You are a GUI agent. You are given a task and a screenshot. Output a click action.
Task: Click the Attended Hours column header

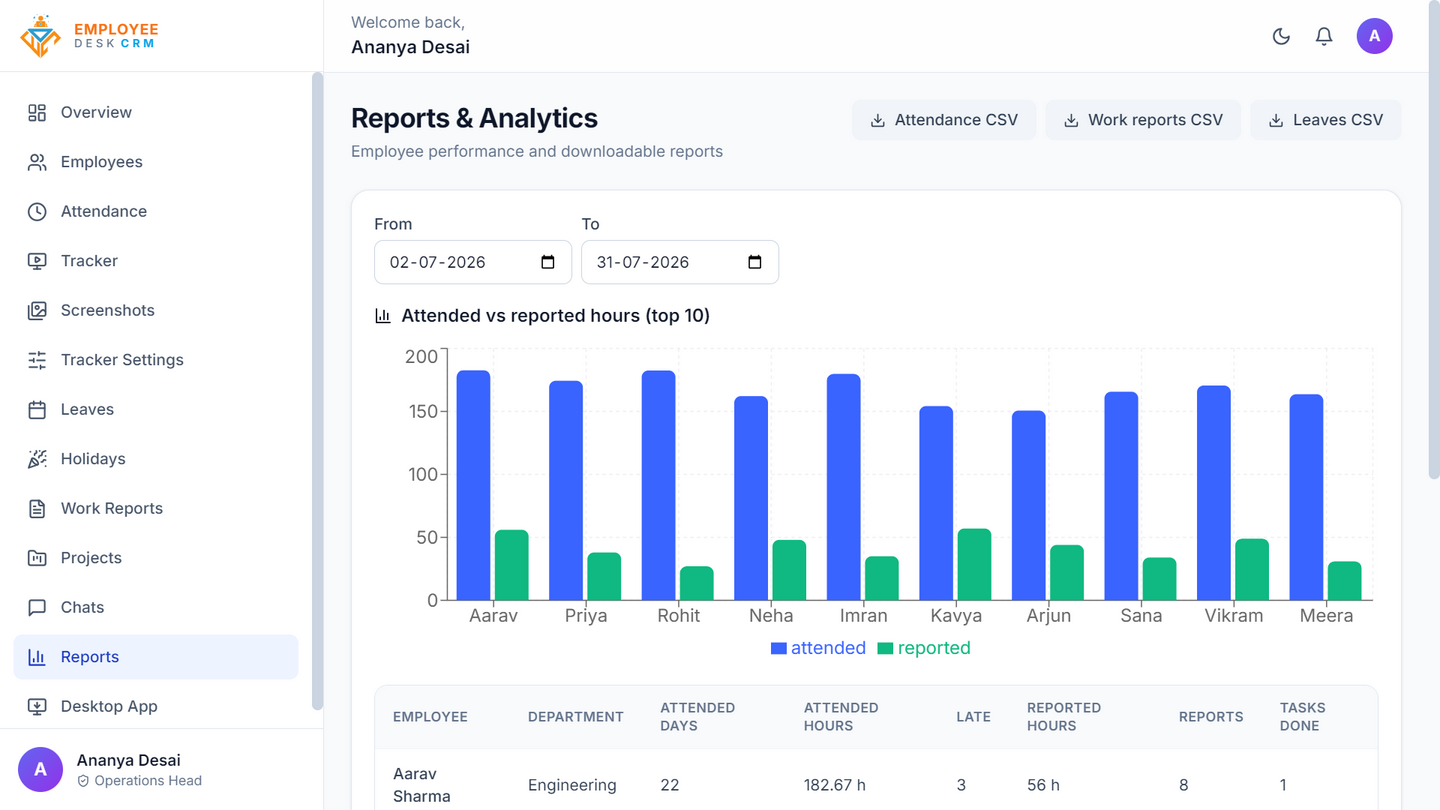tap(841, 717)
